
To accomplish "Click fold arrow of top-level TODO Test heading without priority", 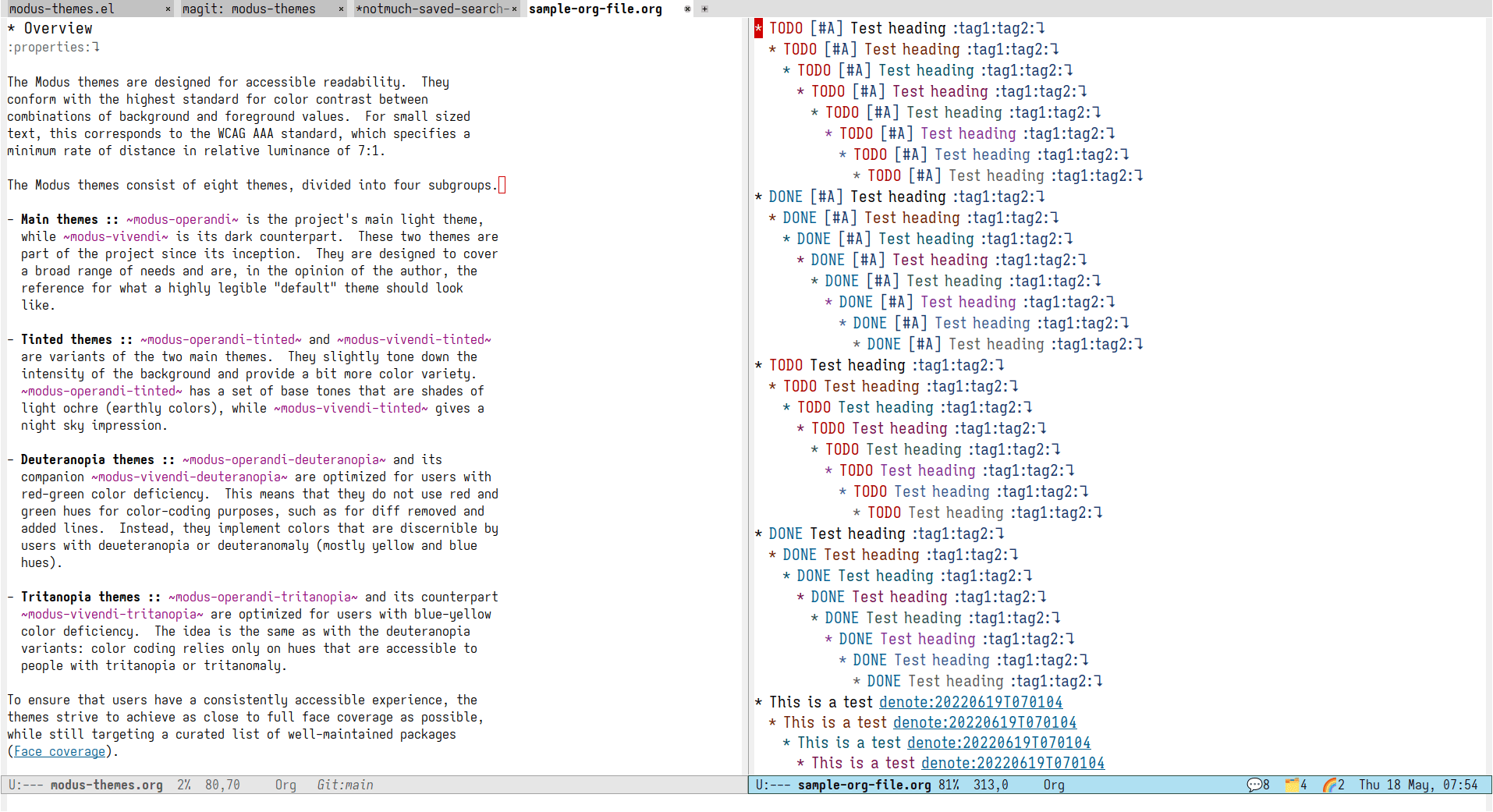I will point(1000,365).
